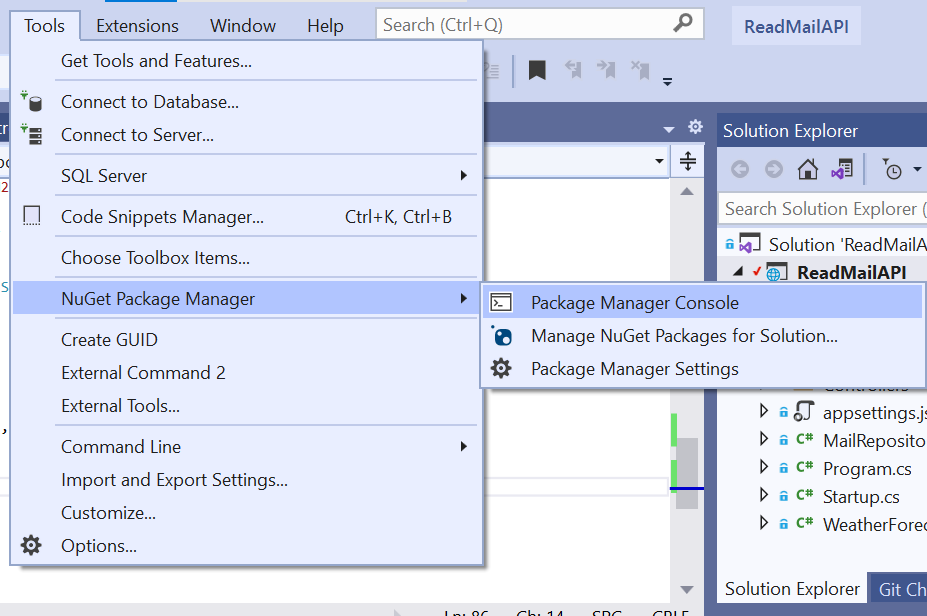Open Package Manager Console
The image size is (927, 616).
[x=702, y=303]
